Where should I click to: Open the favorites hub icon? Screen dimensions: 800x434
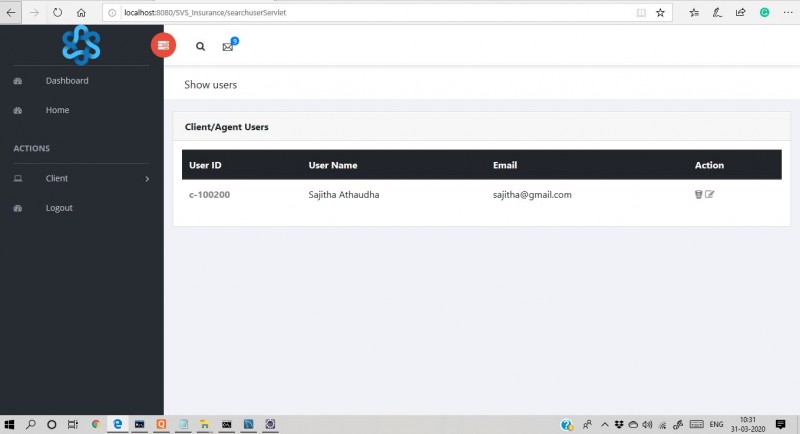[694, 13]
